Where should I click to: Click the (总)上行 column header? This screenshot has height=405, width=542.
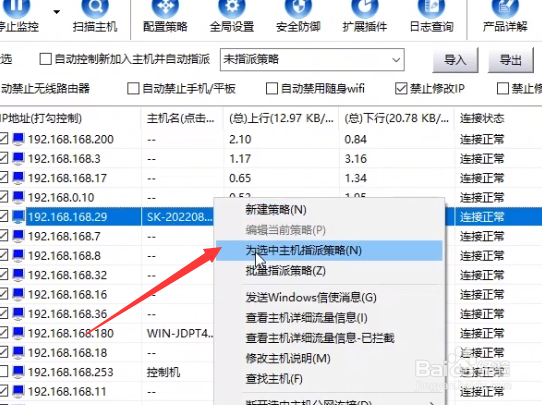pyautogui.click(x=281, y=119)
